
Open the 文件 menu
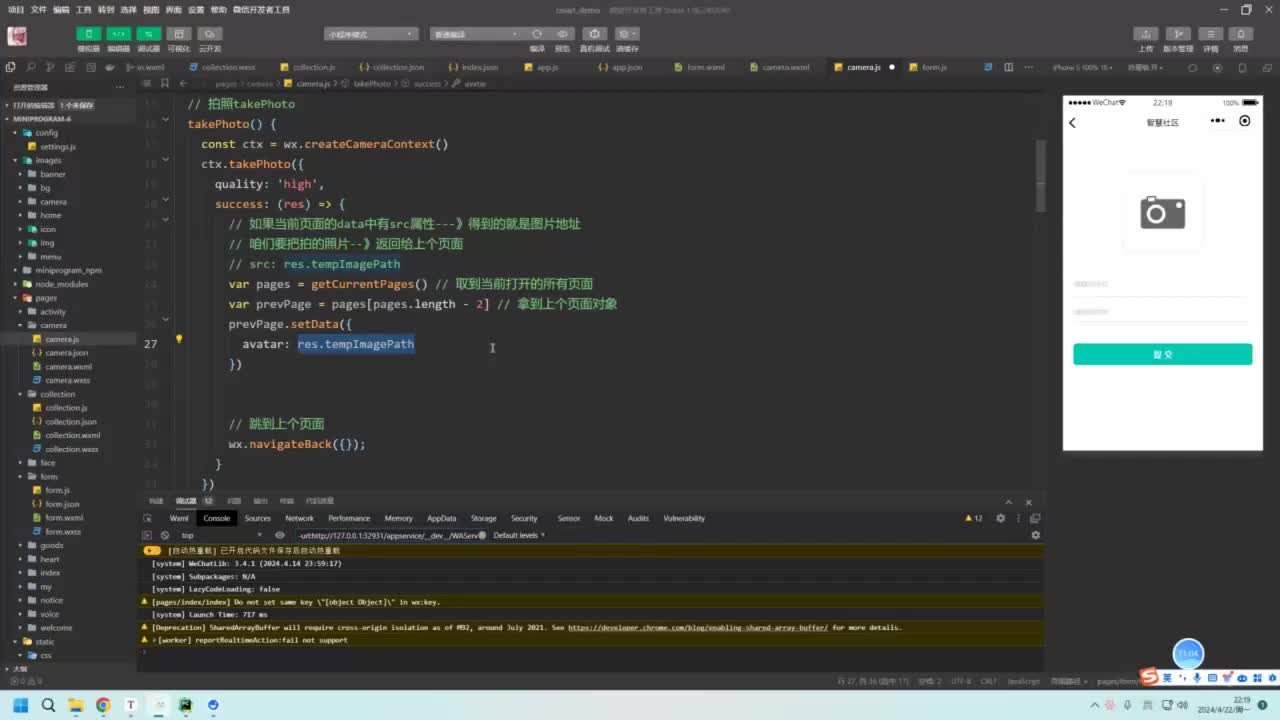pyautogui.click(x=38, y=9)
